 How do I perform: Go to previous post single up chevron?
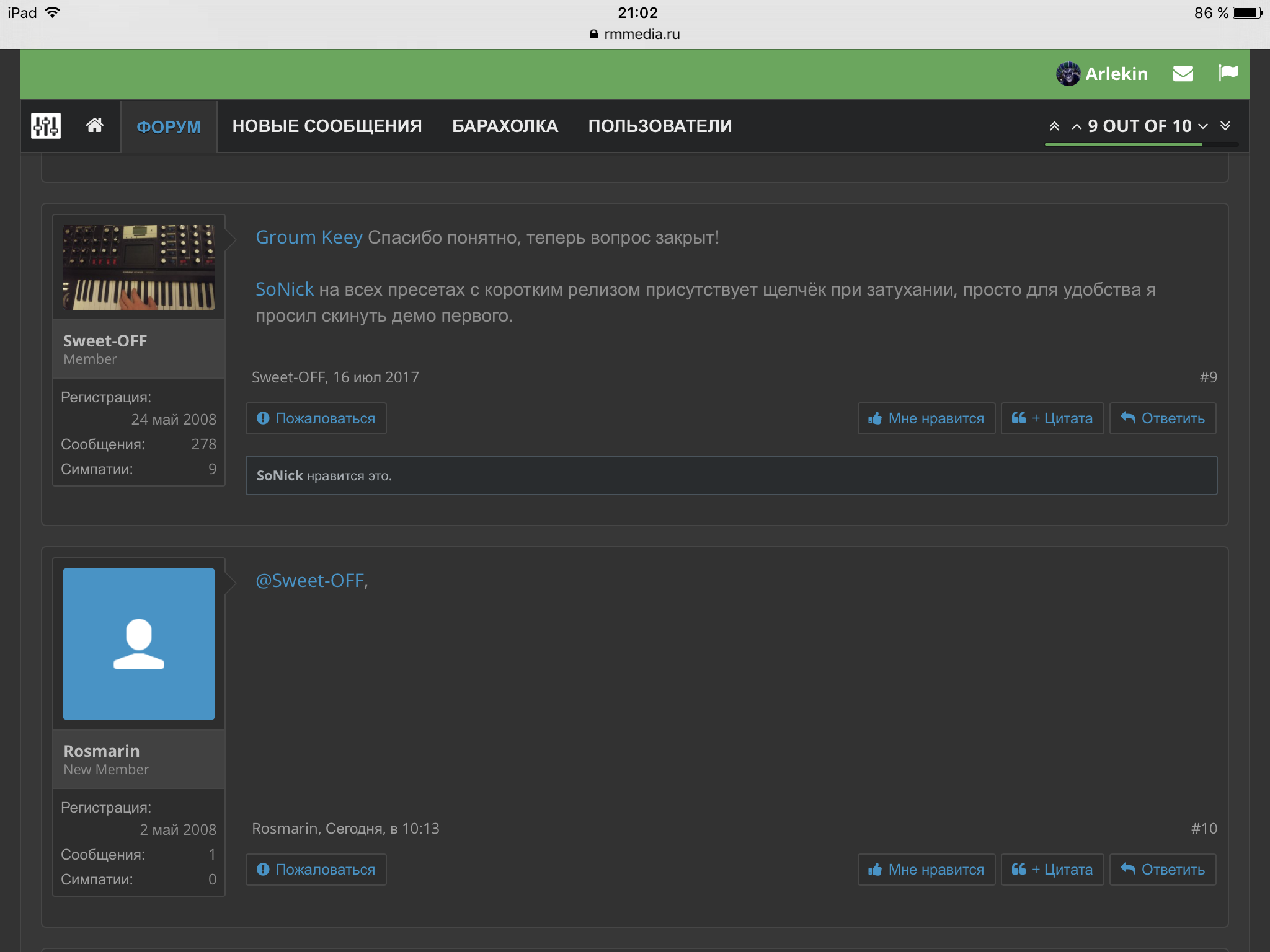click(x=1077, y=126)
